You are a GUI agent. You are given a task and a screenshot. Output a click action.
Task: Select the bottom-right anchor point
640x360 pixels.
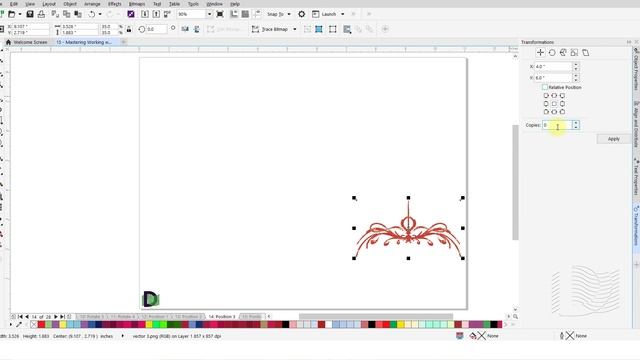click(562, 111)
